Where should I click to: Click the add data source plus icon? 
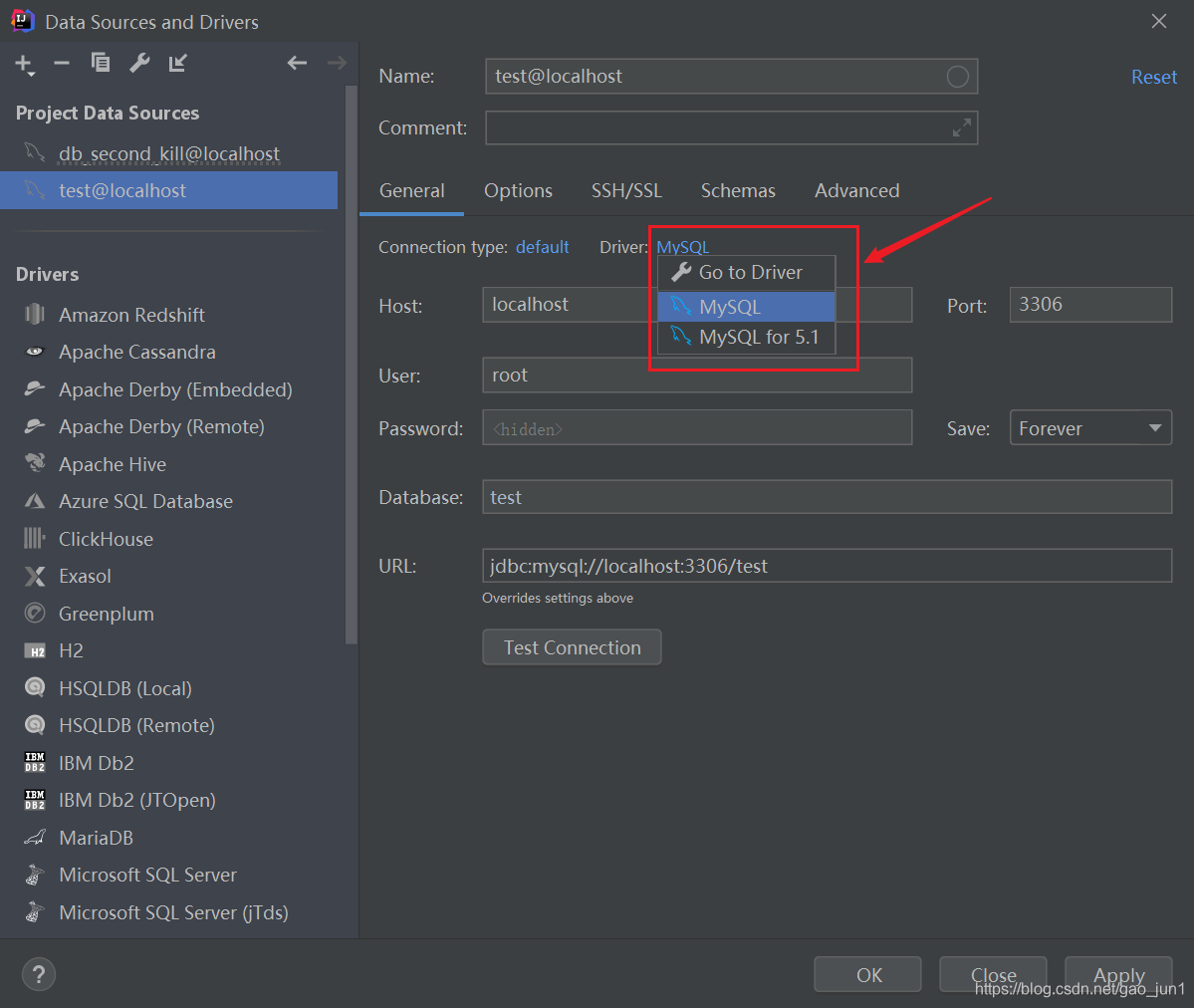coord(24,64)
